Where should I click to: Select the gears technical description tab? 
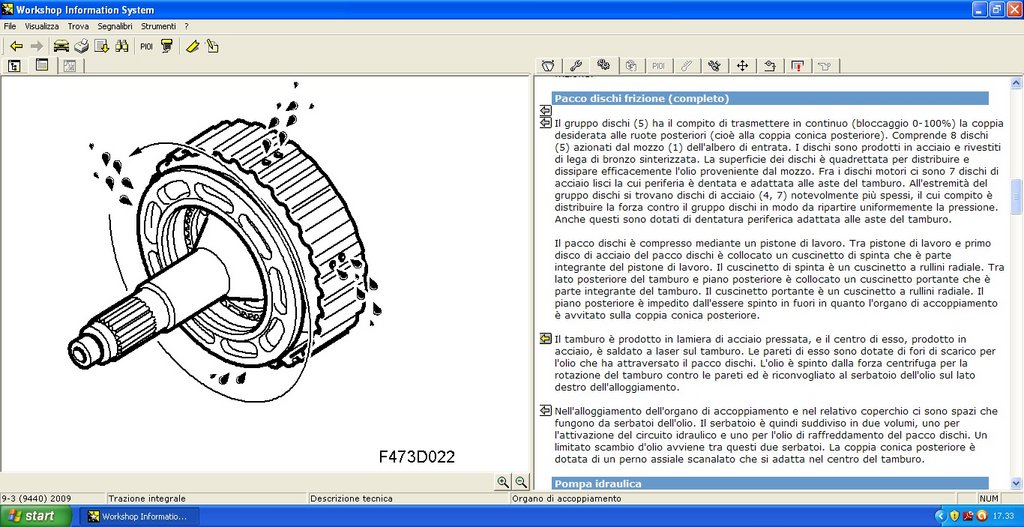[x=603, y=65]
